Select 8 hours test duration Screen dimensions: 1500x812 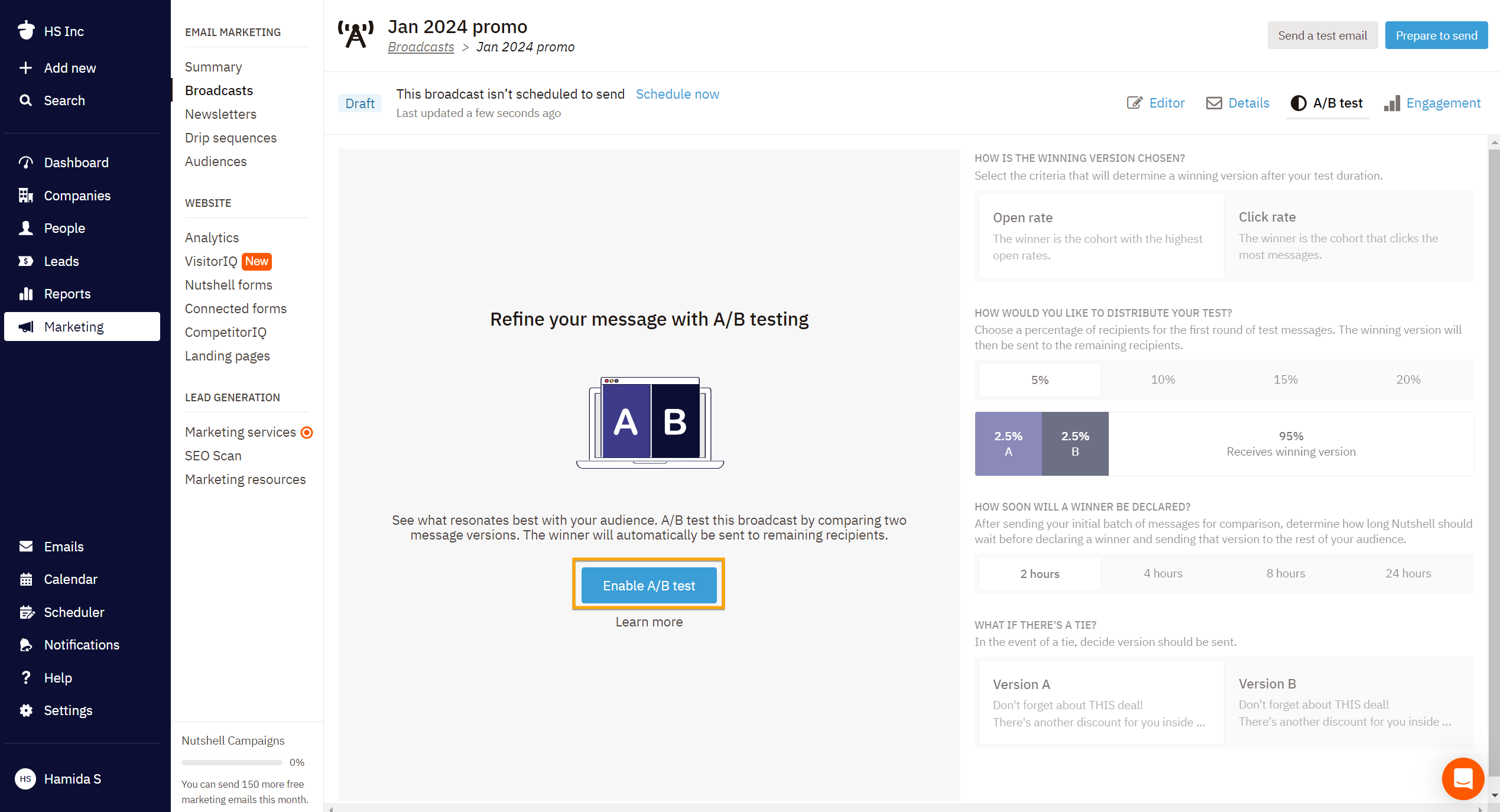pyautogui.click(x=1285, y=573)
